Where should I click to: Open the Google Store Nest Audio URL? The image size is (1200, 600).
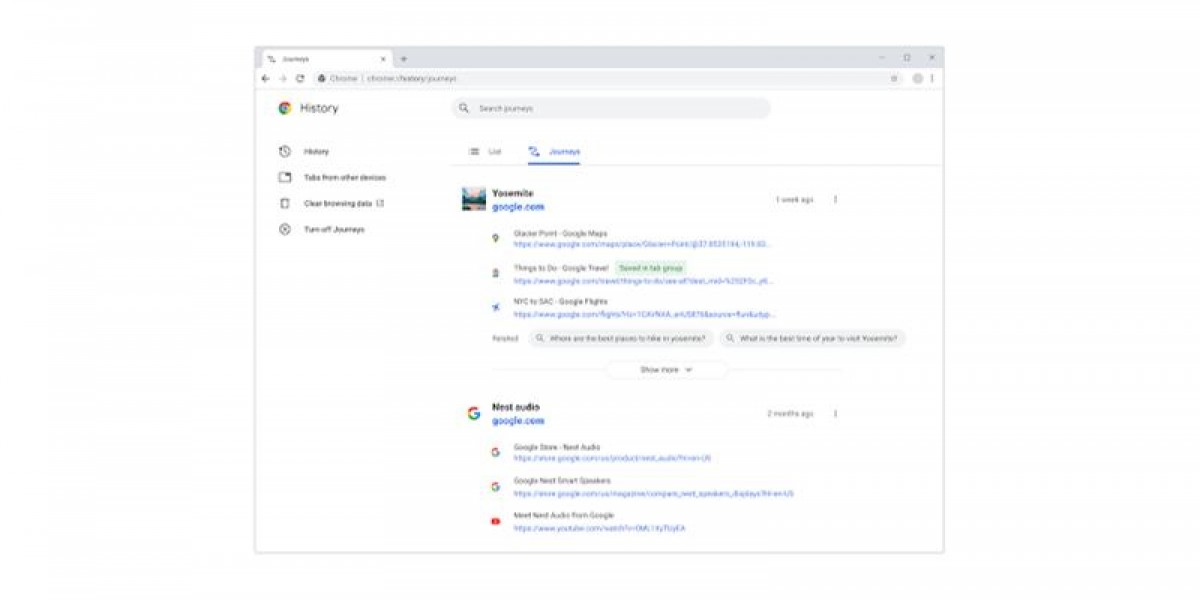point(612,458)
